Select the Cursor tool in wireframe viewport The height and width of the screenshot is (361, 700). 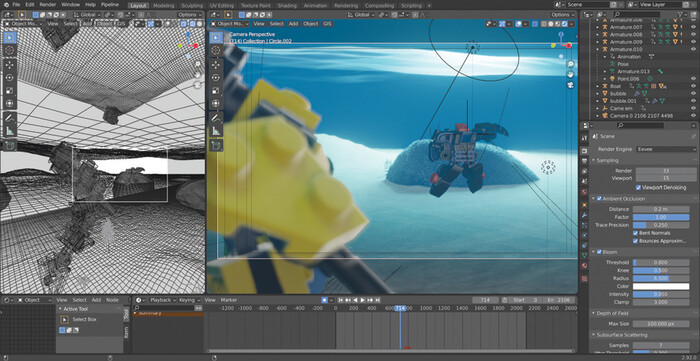(x=10, y=51)
